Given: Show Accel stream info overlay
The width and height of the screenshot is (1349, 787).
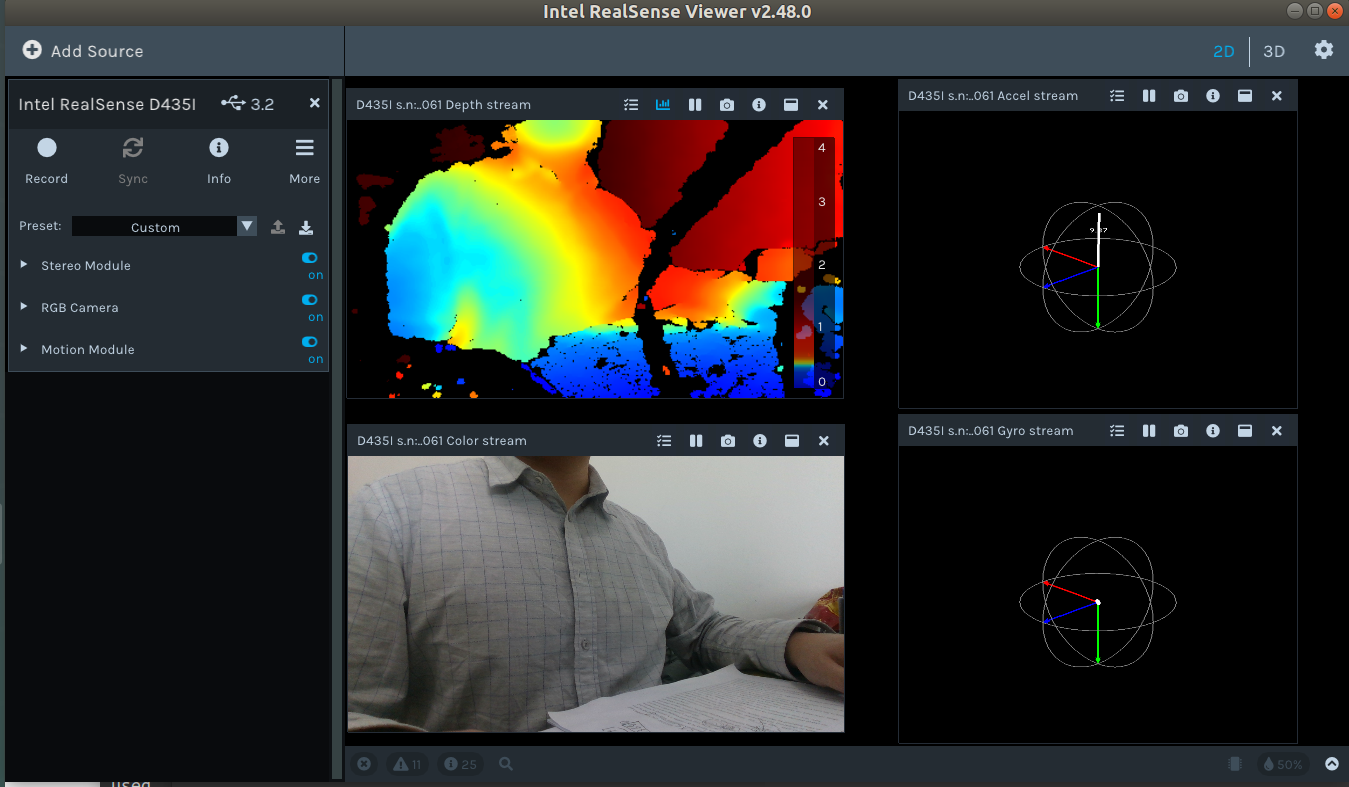Looking at the screenshot, I should tap(1213, 96).
